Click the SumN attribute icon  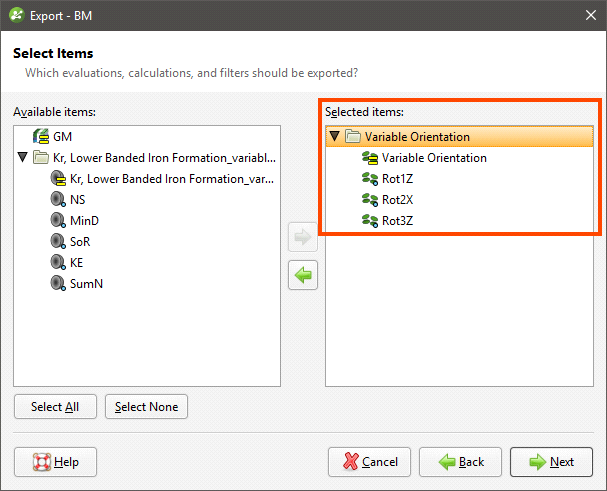pyautogui.click(x=58, y=283)
